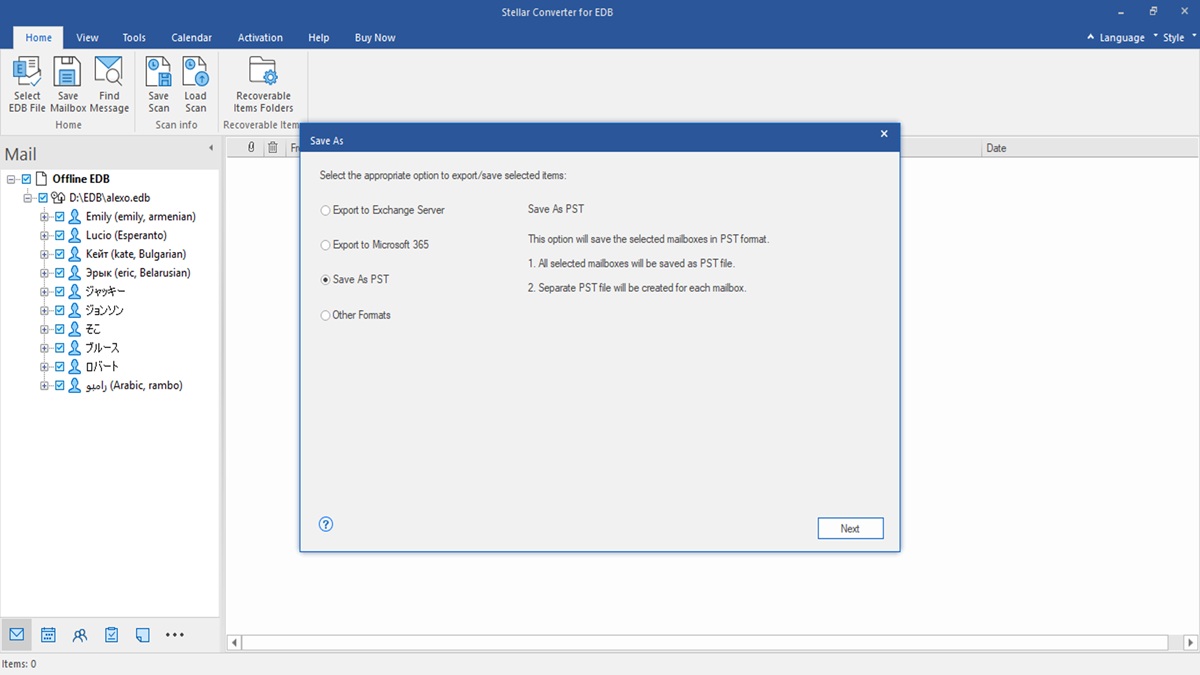This screenshot has width=1200, height=675.
Task: Open the View ribbon tab
Action: tap(88, 37)
